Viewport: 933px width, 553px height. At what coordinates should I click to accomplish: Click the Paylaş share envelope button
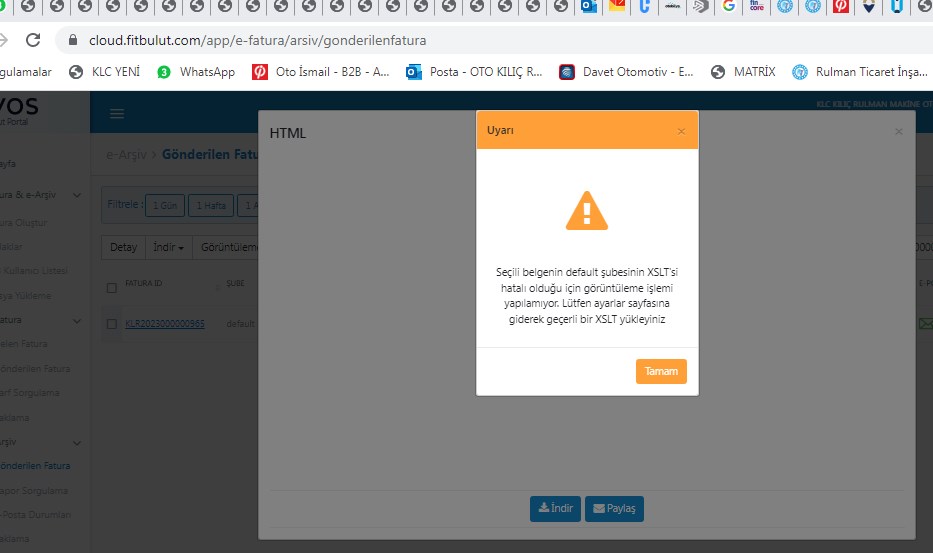[614, 508]
